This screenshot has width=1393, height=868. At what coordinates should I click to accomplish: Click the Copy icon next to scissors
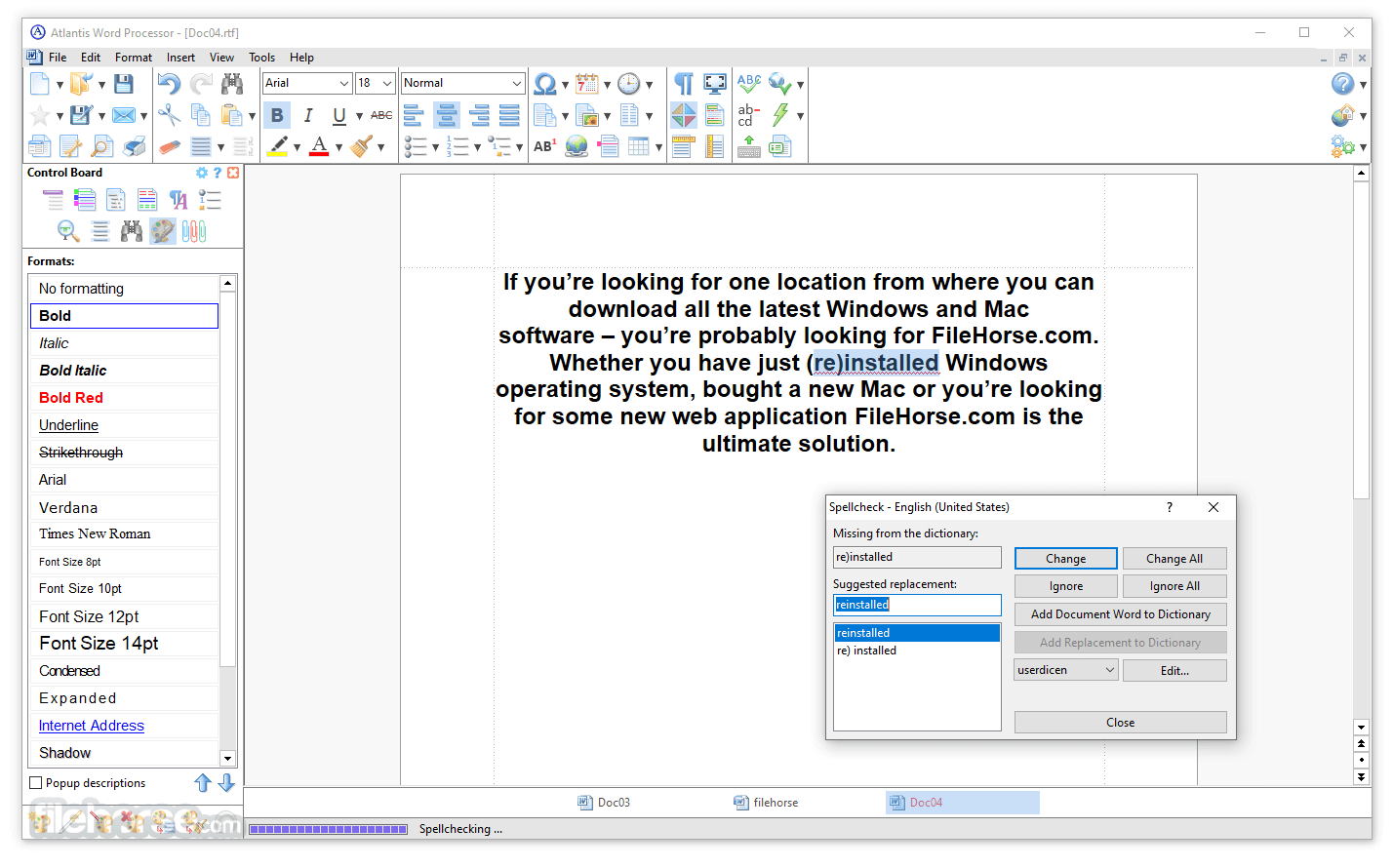tap(200, 115)
